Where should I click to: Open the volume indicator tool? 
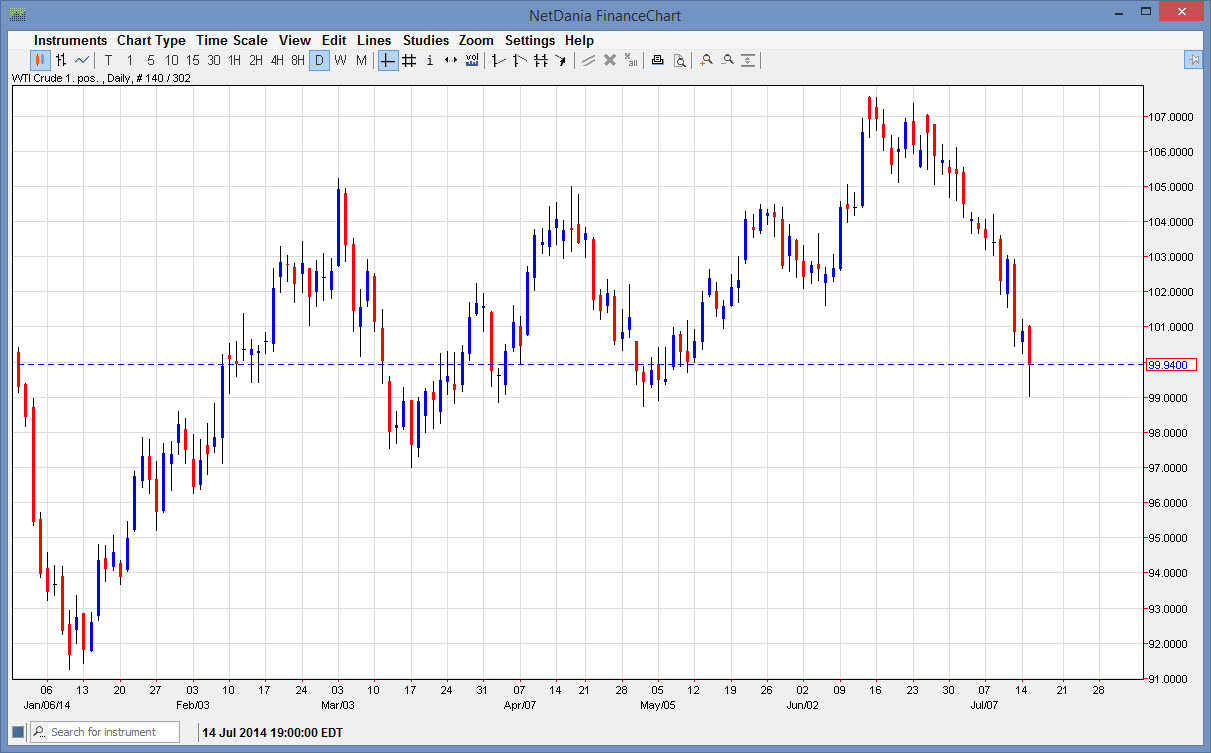click(x=471, y=60)
